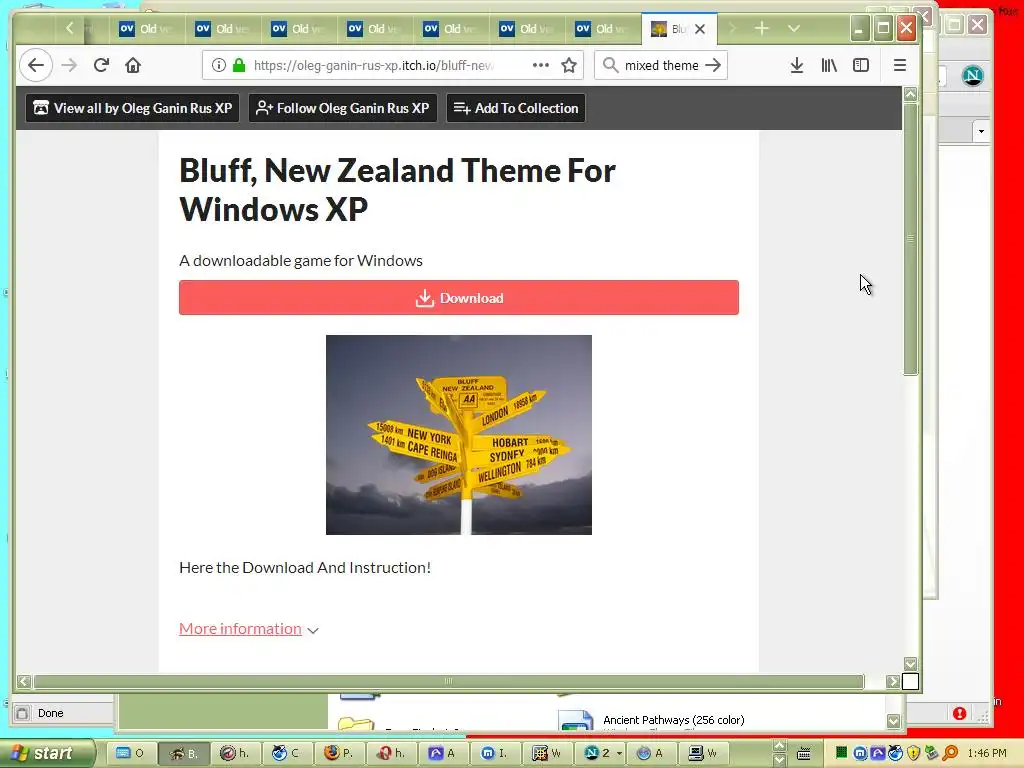Click the mixed theme search field
This screenshot has height=768, width=1024.
click(x=661, y=65)
